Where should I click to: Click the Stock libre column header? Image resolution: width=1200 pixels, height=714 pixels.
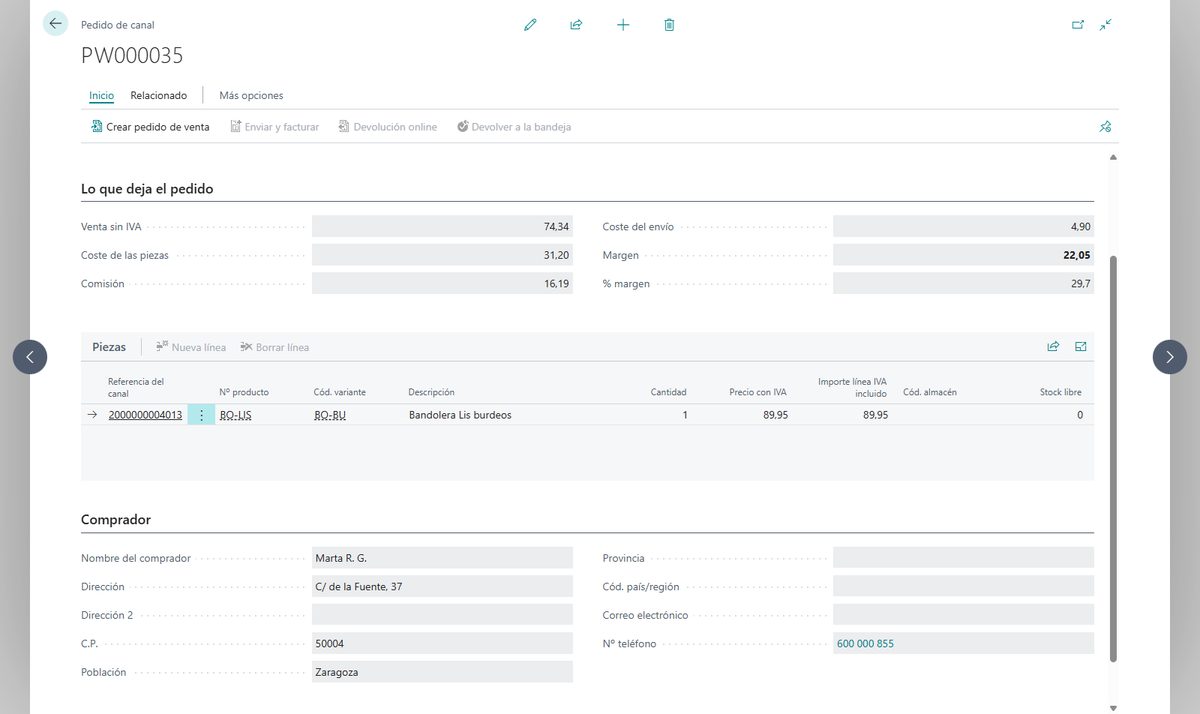click(x=1060, y=392)
